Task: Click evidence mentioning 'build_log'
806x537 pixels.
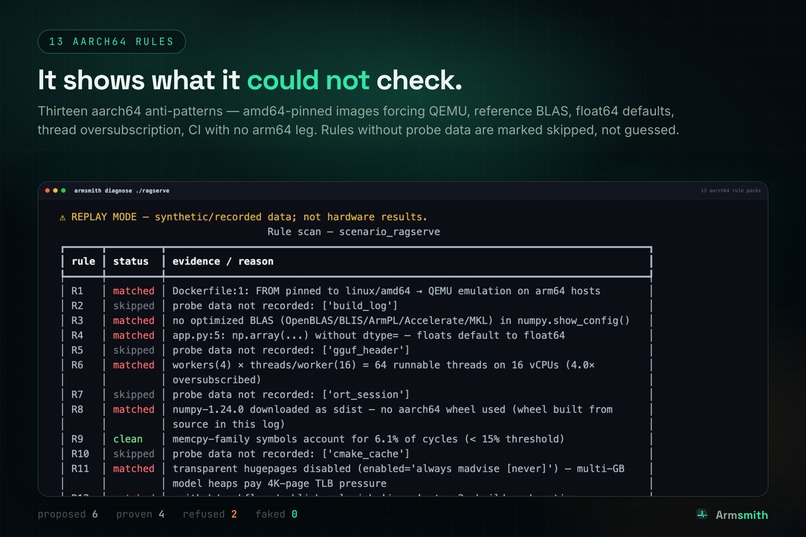Action: (285, 306)
